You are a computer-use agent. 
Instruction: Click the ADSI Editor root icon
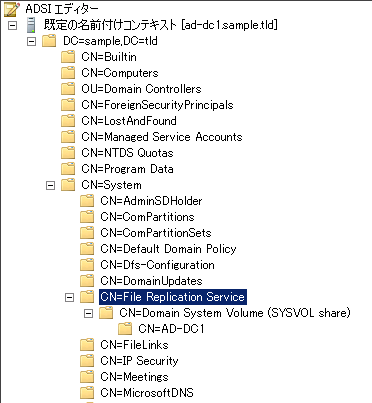point(12,9)
